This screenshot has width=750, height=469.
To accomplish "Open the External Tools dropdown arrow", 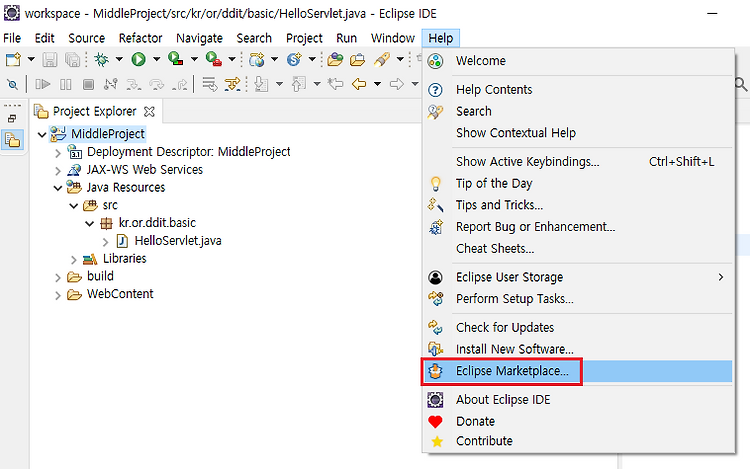I will coord(232,59).
